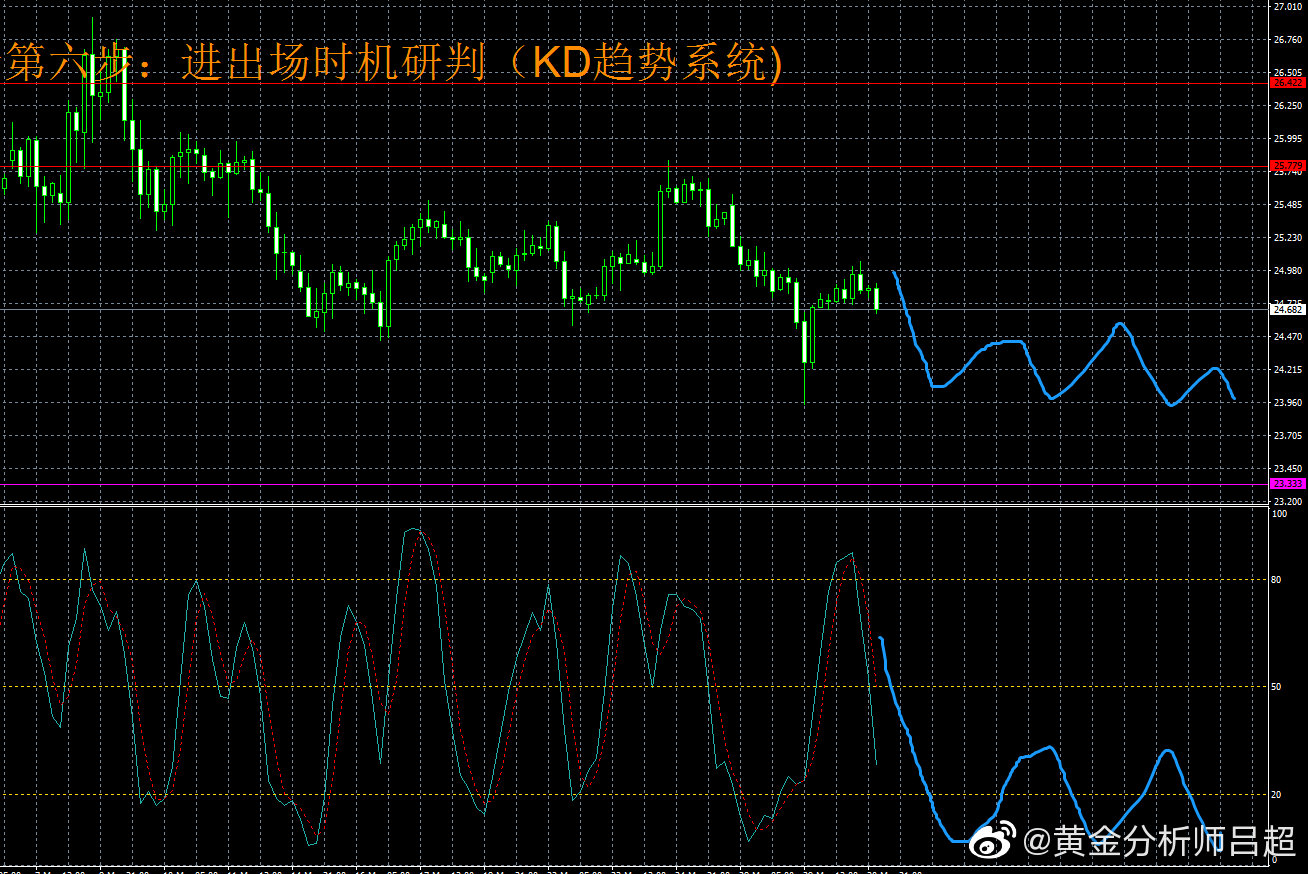
Task: Click the red horizontal line at 25.779
Action: click(600, 167)
